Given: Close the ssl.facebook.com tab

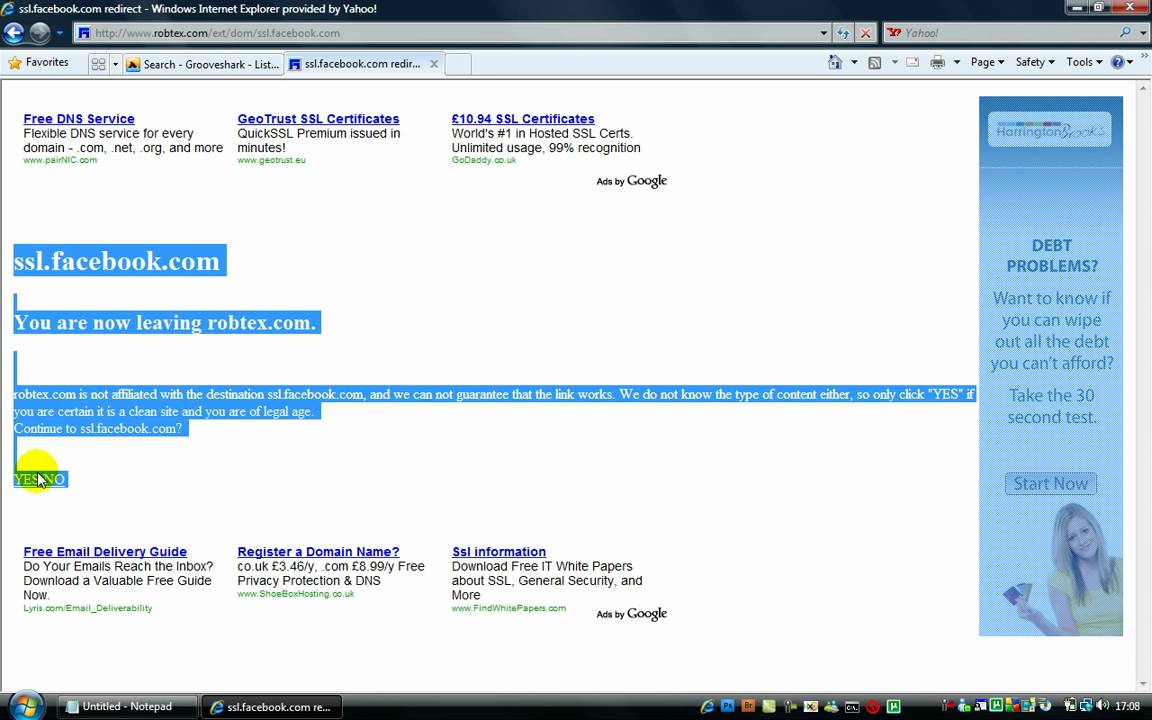Looking at the screenshot, I should [x=434, y=64].
